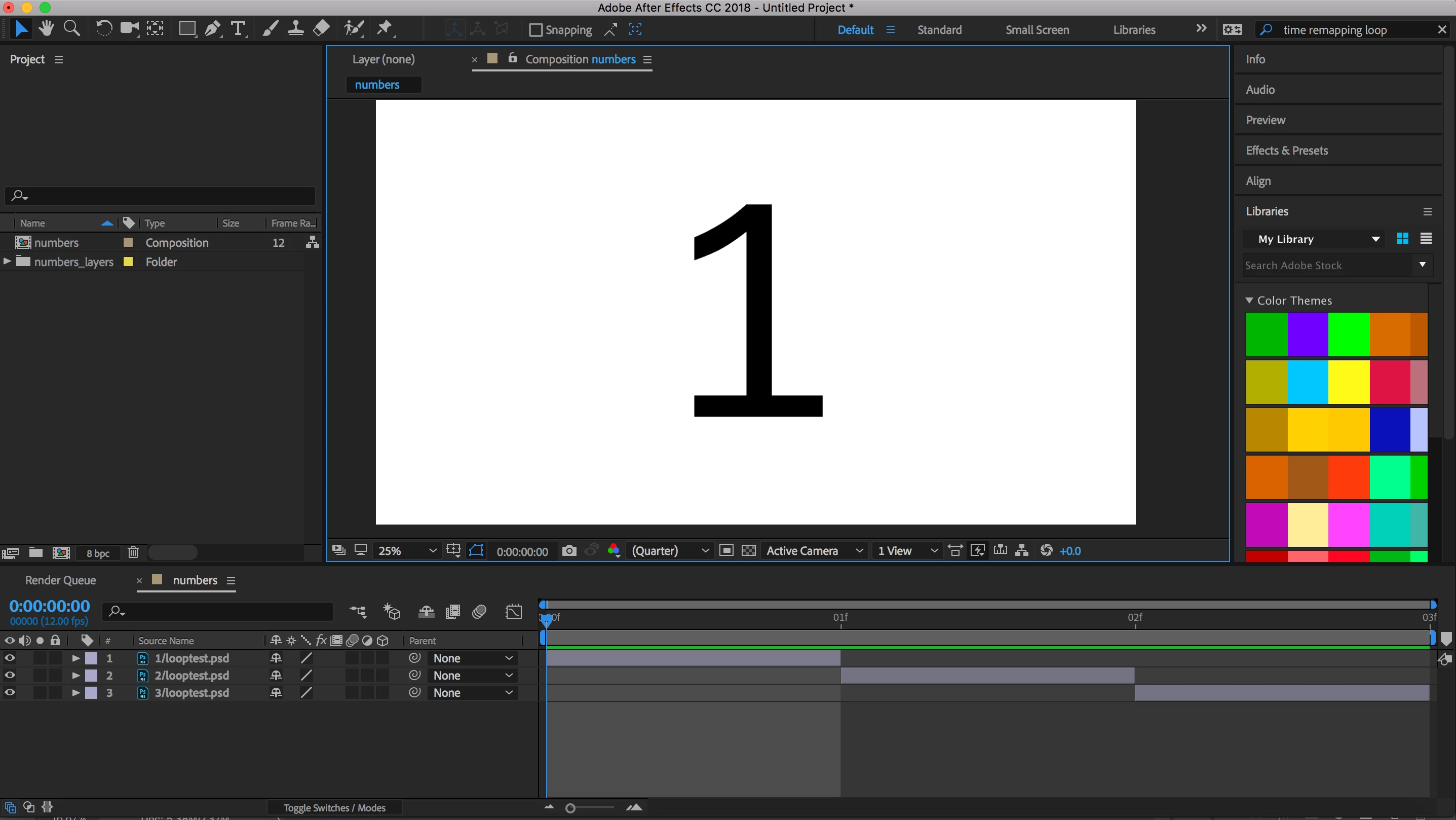Image resolution: width=1456 pixels, height=820 pixels.
Task: Click the camera snapshot icon in viewer
Action: tap(569, 551)
